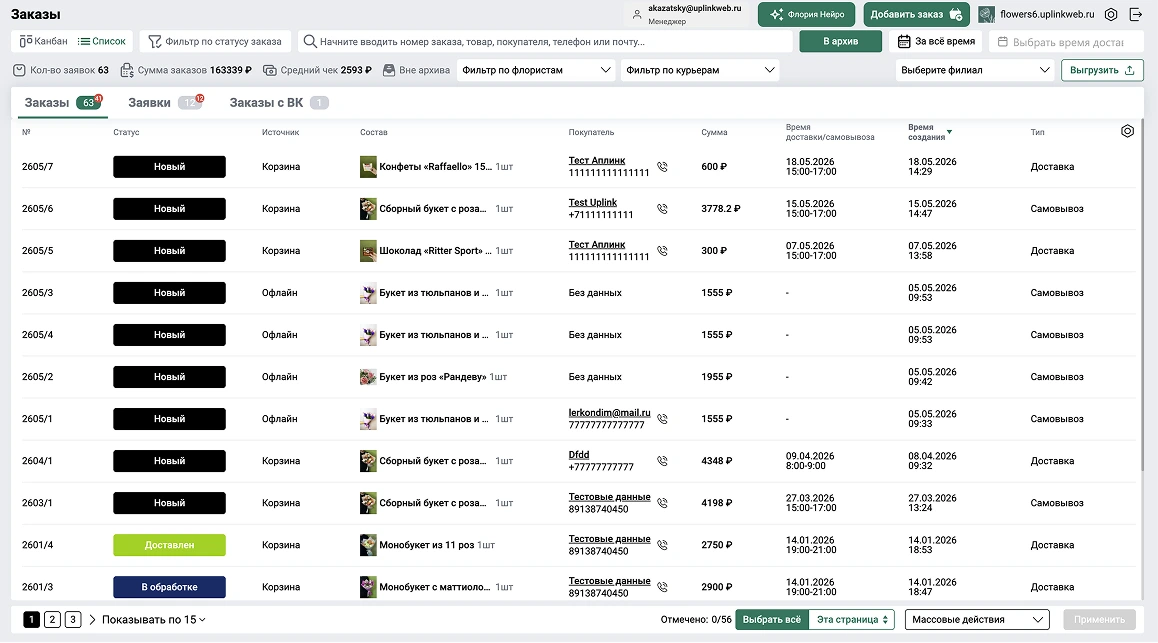Switch to Канбан view
The image size is (1158, 643).
(x=43, y=41)
